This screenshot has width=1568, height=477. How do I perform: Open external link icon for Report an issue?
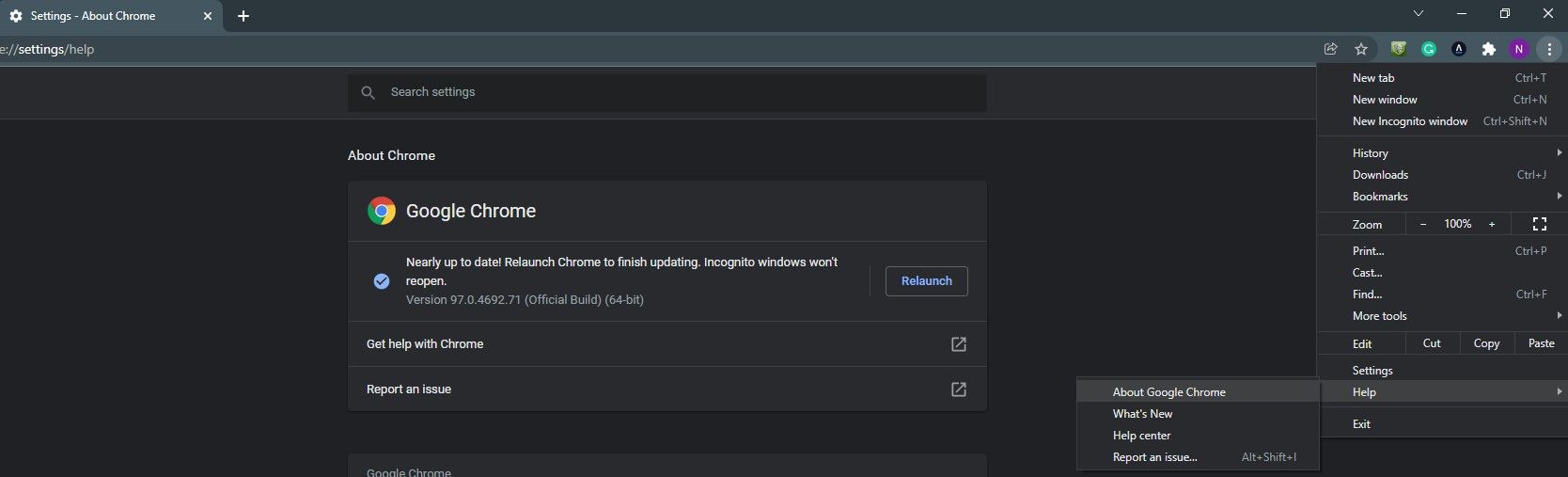tap(959, 390)
